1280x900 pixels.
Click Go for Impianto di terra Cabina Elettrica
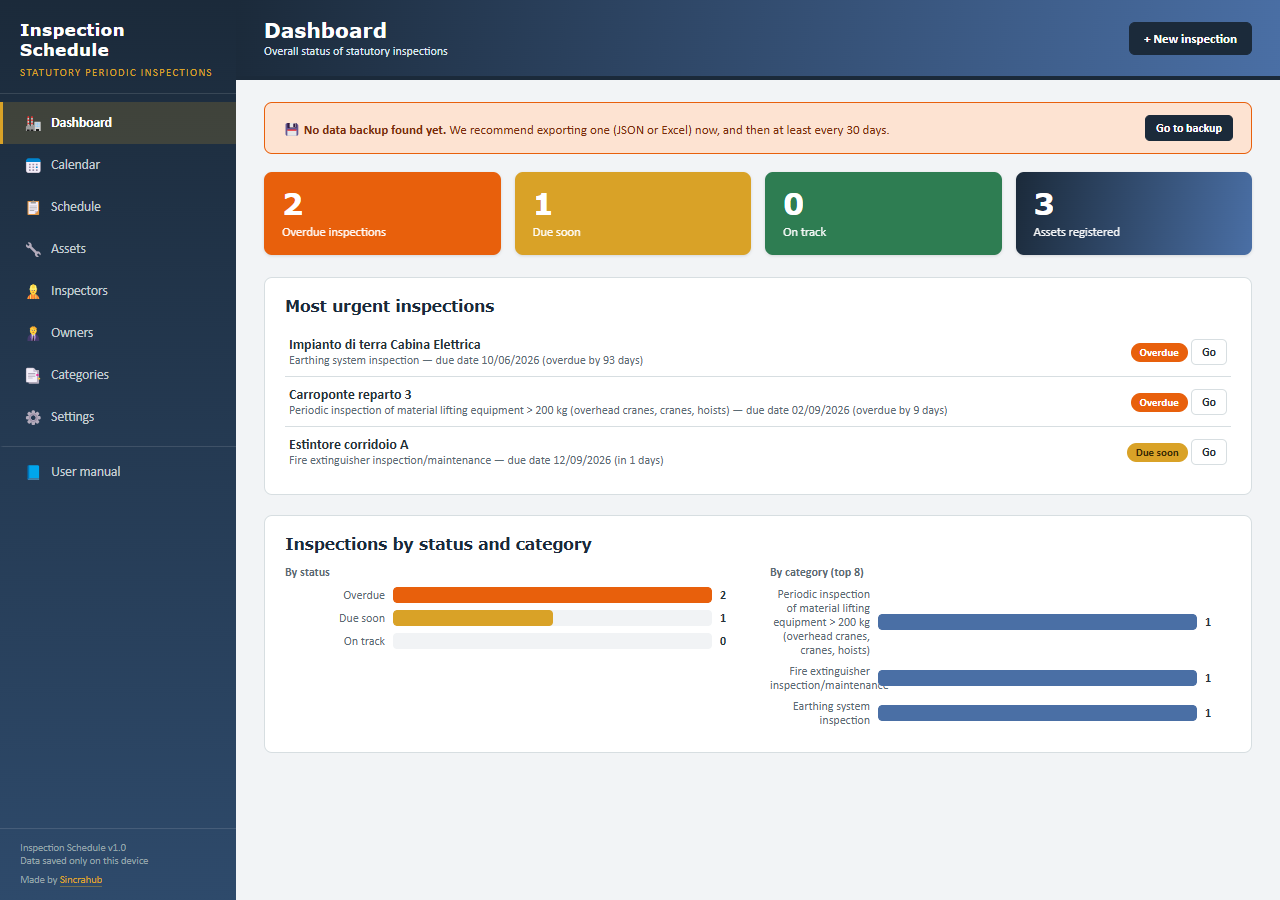coord(1209,352)
